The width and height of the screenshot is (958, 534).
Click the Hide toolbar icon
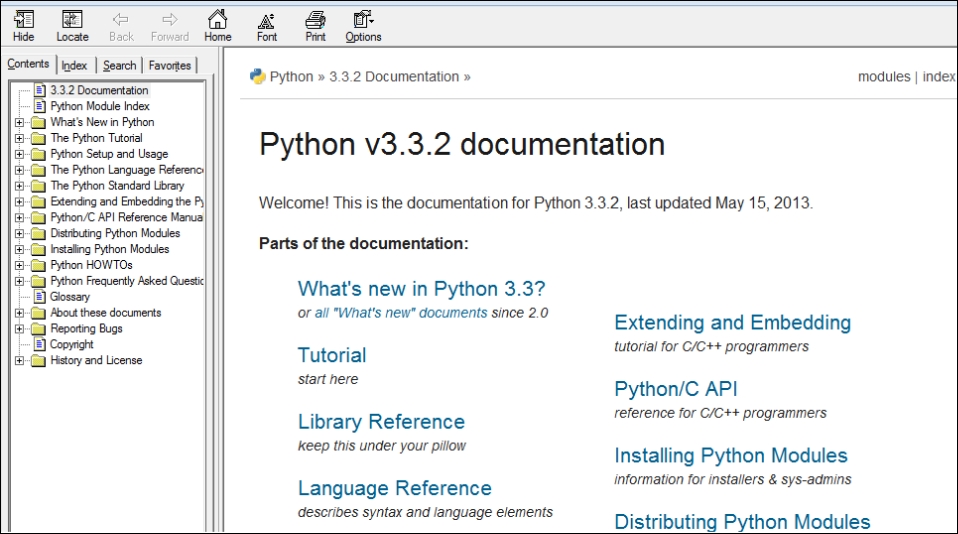coord(24,20)
